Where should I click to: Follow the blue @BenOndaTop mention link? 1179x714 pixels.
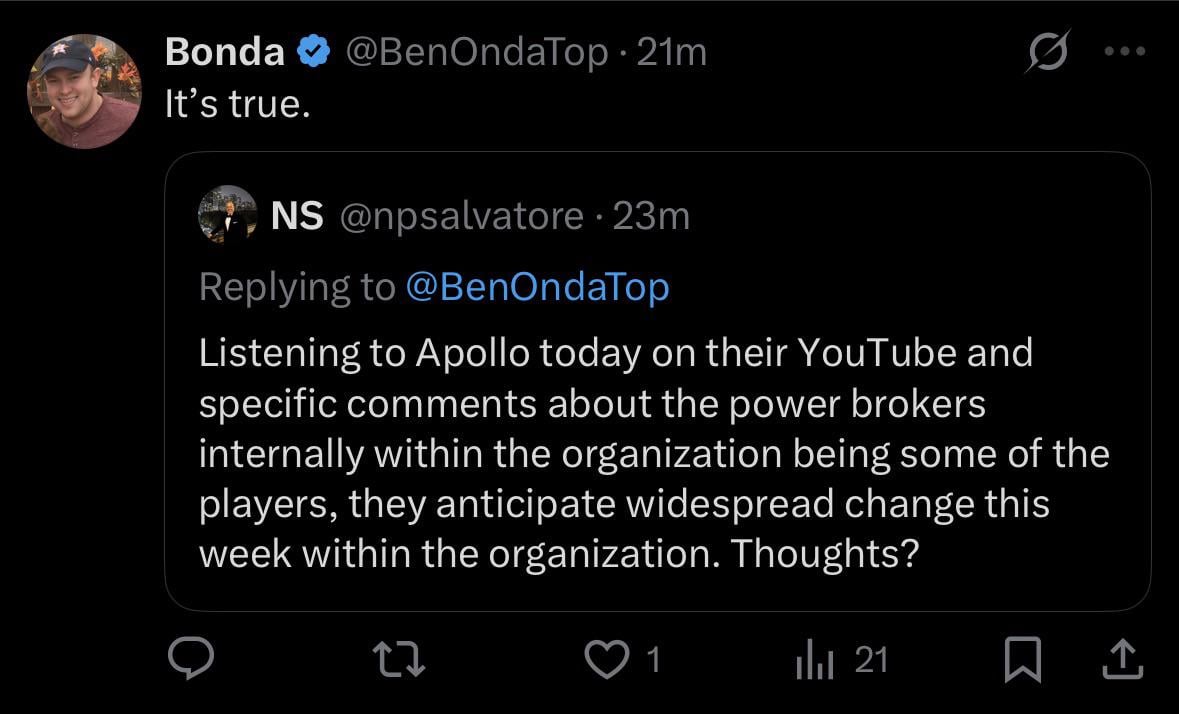pyautogui.click(x=537, y=287)
